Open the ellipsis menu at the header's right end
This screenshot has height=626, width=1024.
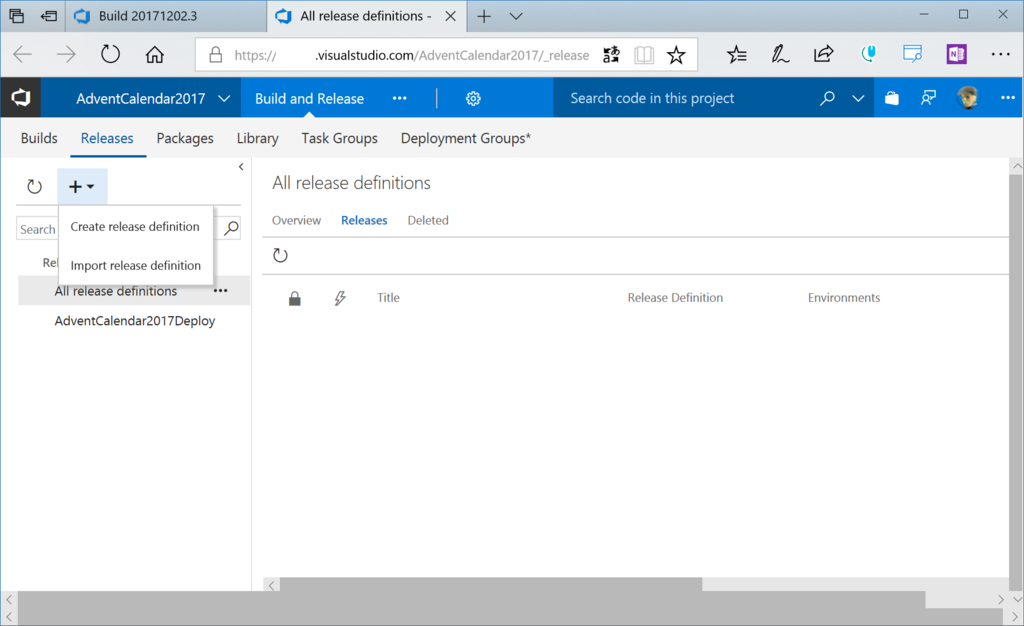click(1008, 98)
